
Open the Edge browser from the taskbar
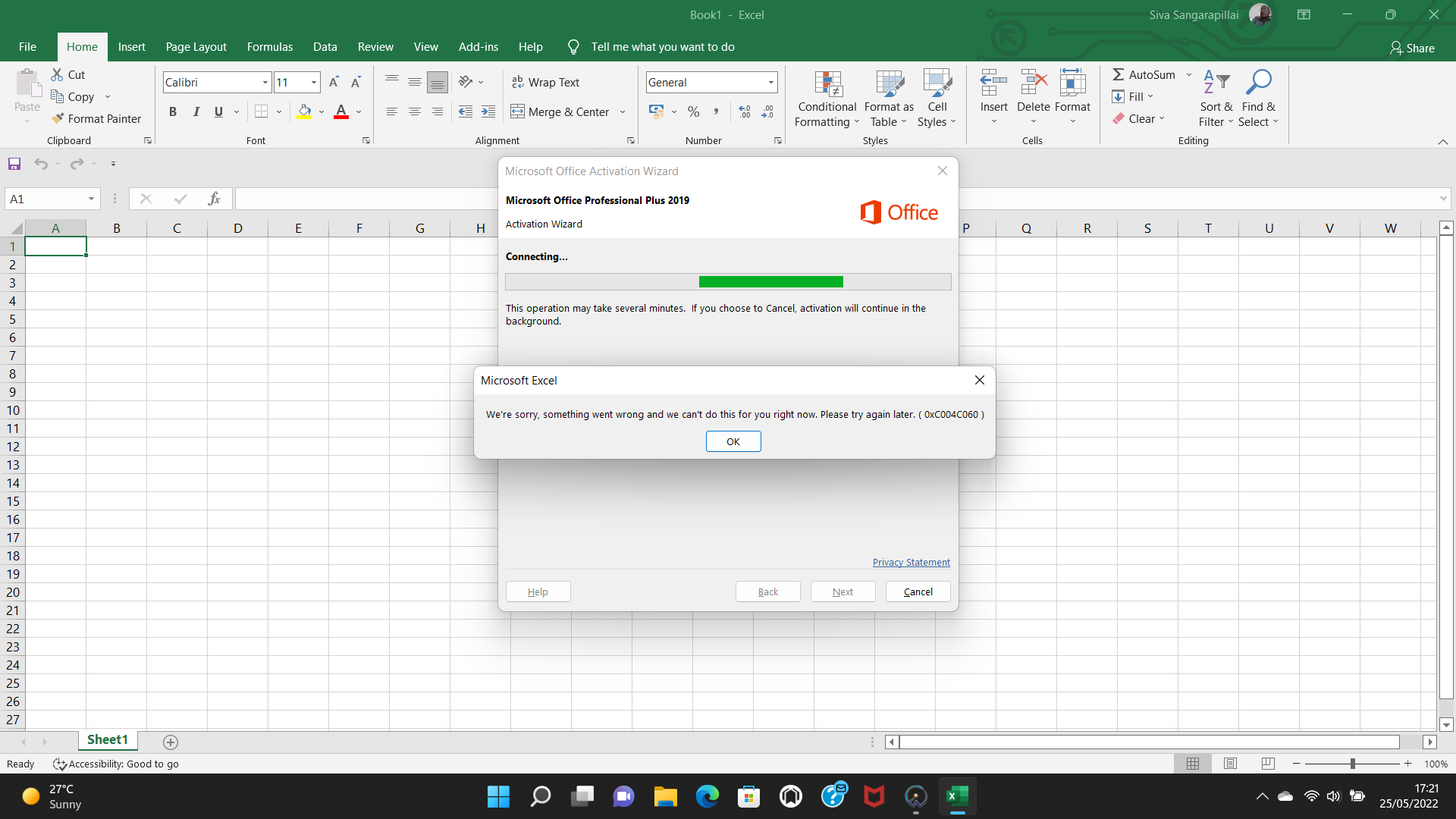707,796
